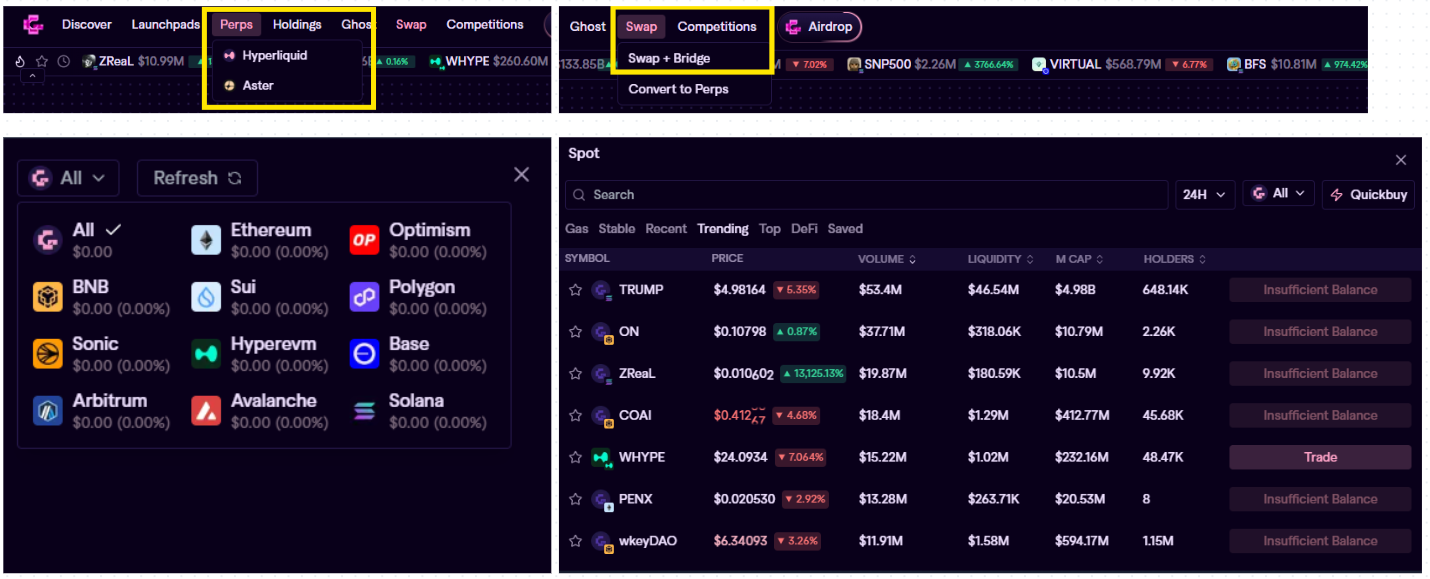Pick the Solana chain icon
This screenshot has width=1430, height=579.
coord(364,411)
